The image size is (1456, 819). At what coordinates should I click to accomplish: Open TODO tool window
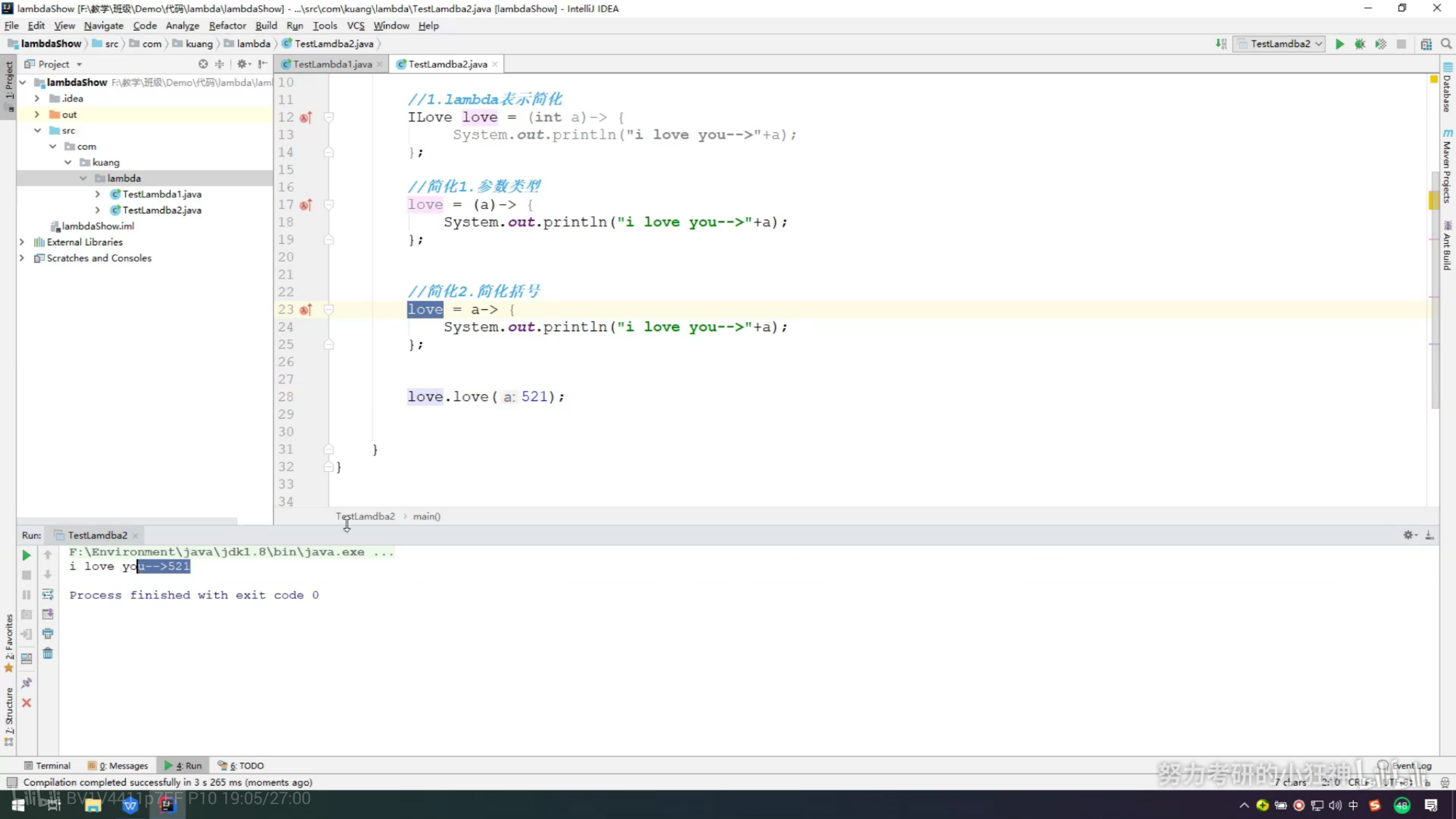tap(241, 766)
